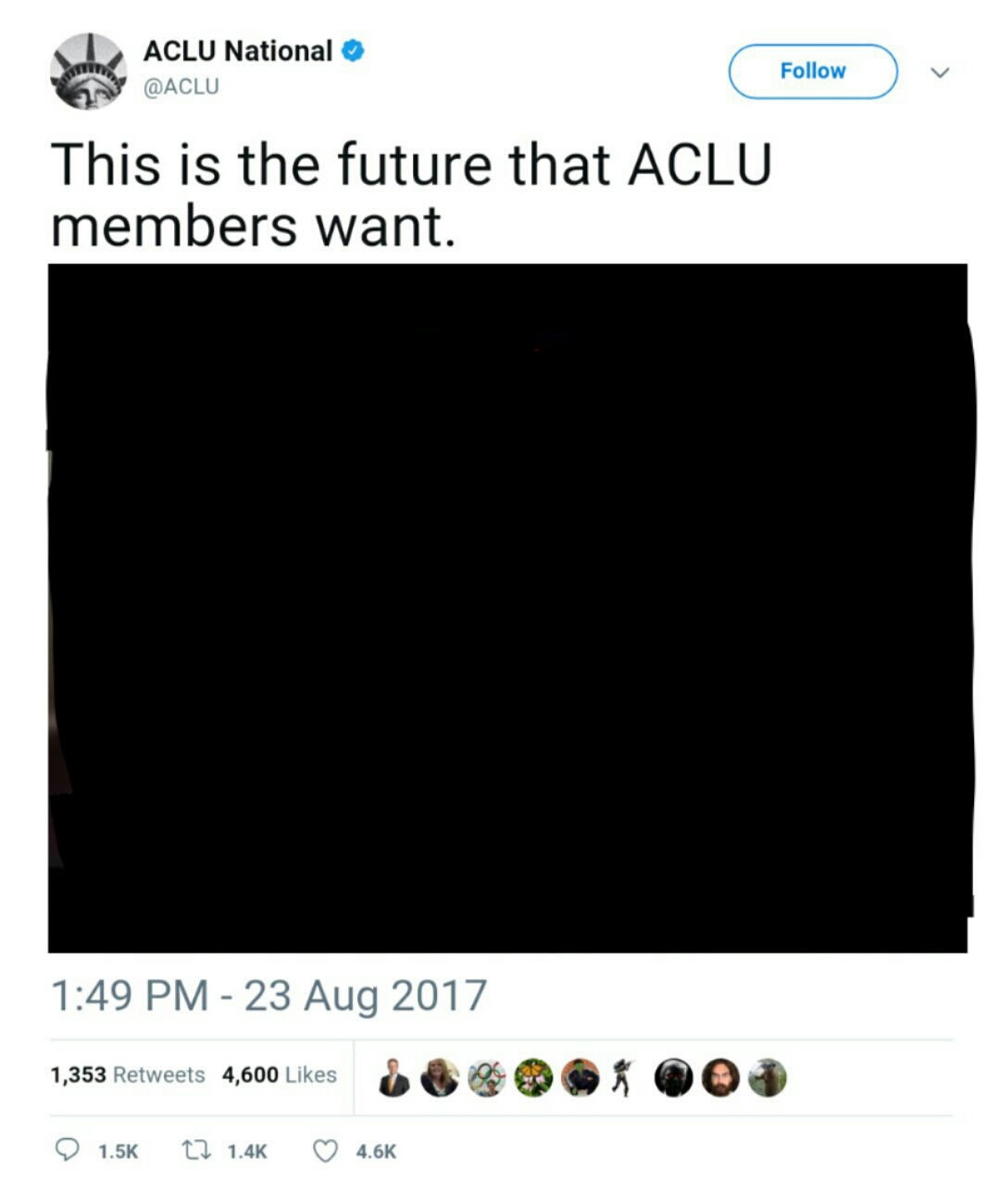This screenshot has width=999, height=1204.
Task: View the 4,600 Likes list
Action: pyautogui.click(x=280, y=1074)
